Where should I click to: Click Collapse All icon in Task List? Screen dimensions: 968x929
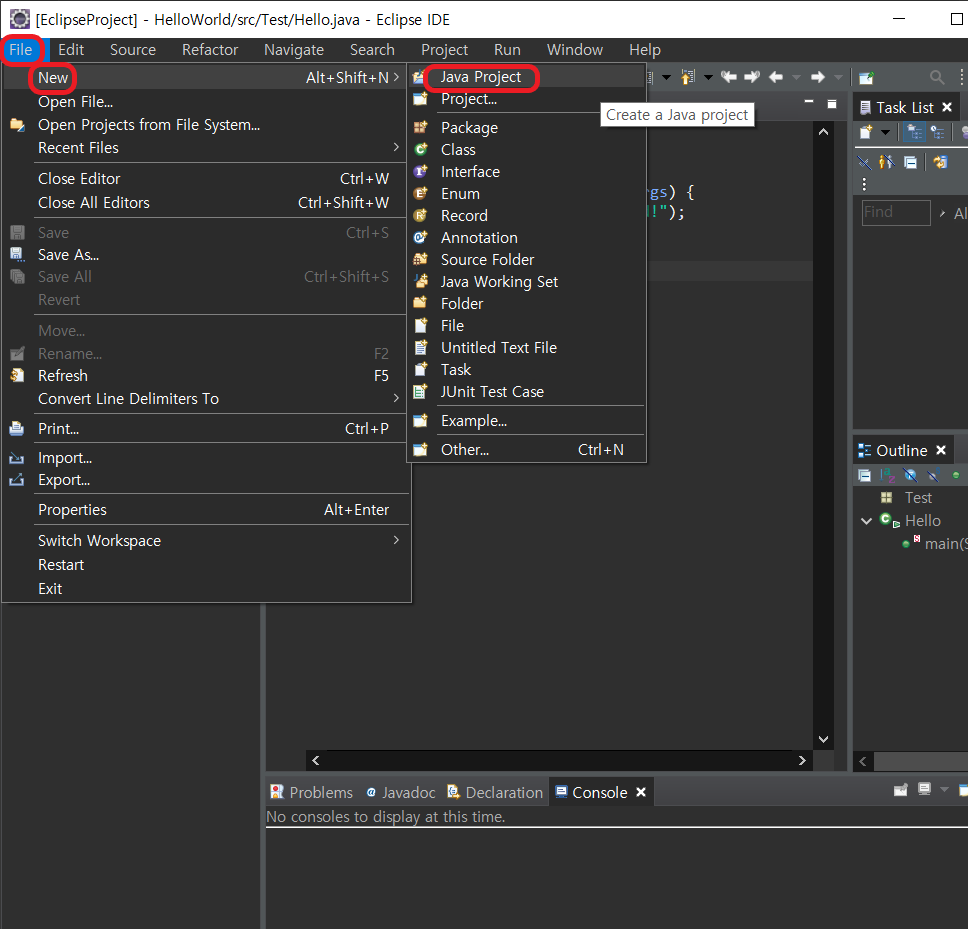click(910, 162)
